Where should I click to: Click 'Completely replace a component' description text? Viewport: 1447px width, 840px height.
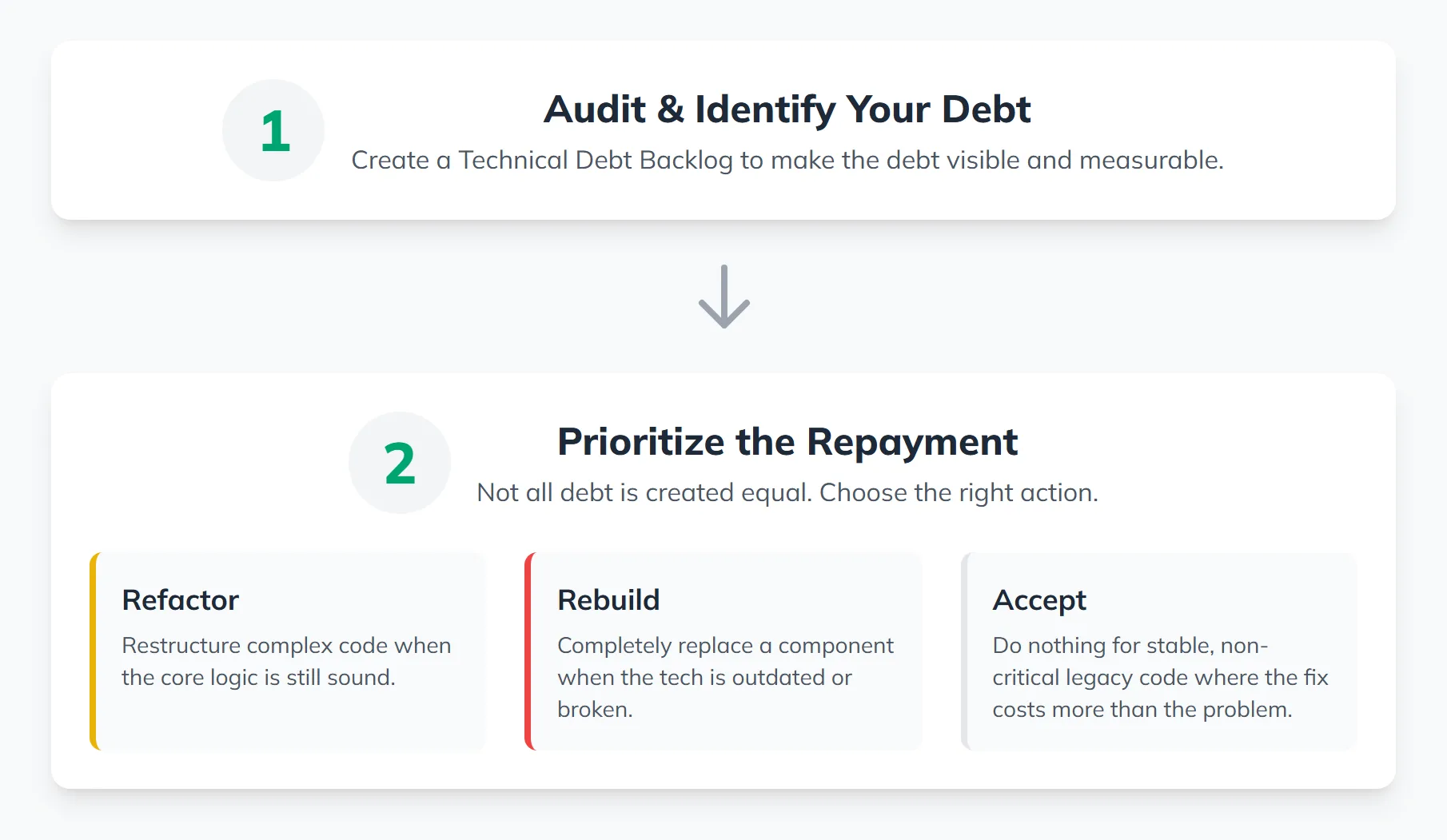(725, 646)
